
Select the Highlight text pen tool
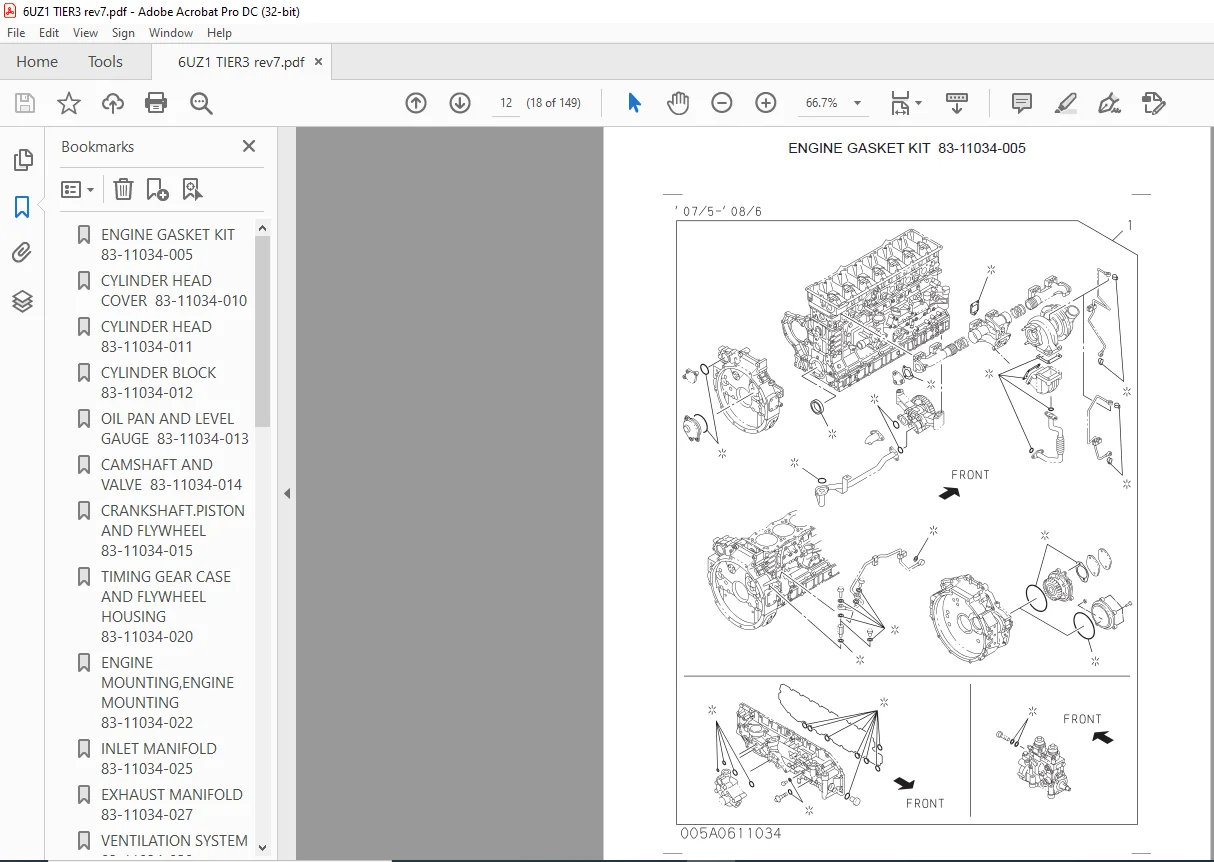[x=1066, y=103]
